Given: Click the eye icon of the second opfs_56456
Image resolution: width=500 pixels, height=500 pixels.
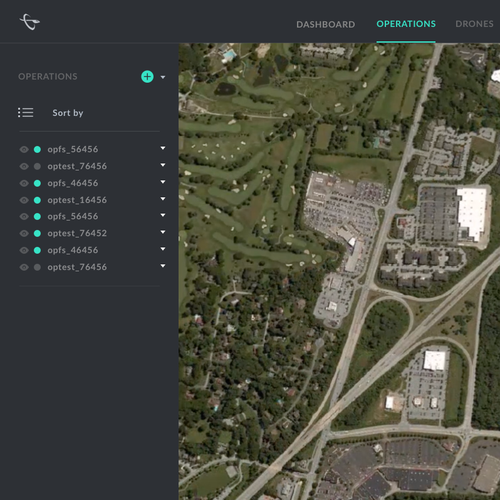Looking at the screenshot, I should click(24, 217).
